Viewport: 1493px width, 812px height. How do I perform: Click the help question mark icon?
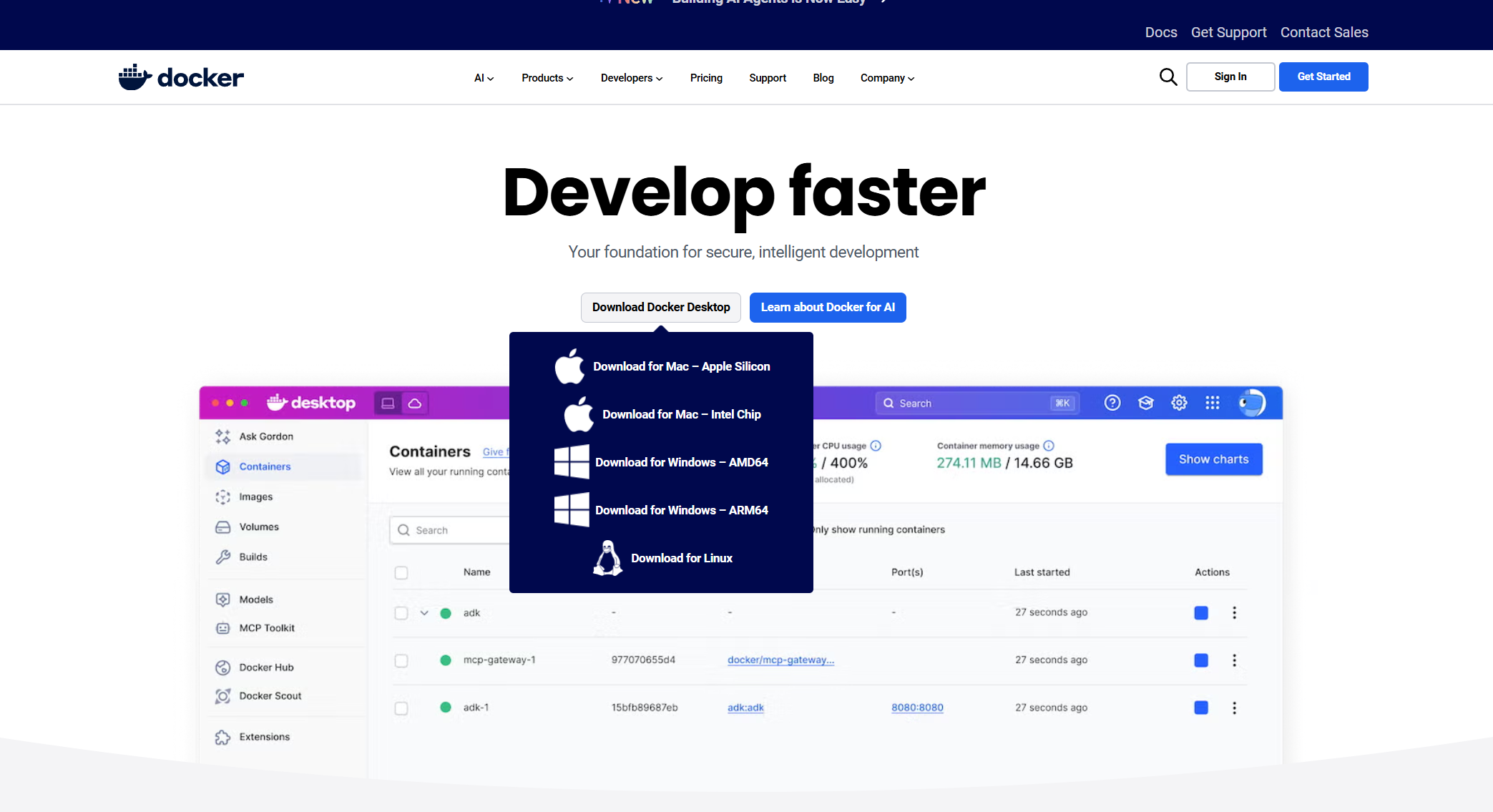(1112, 403)
